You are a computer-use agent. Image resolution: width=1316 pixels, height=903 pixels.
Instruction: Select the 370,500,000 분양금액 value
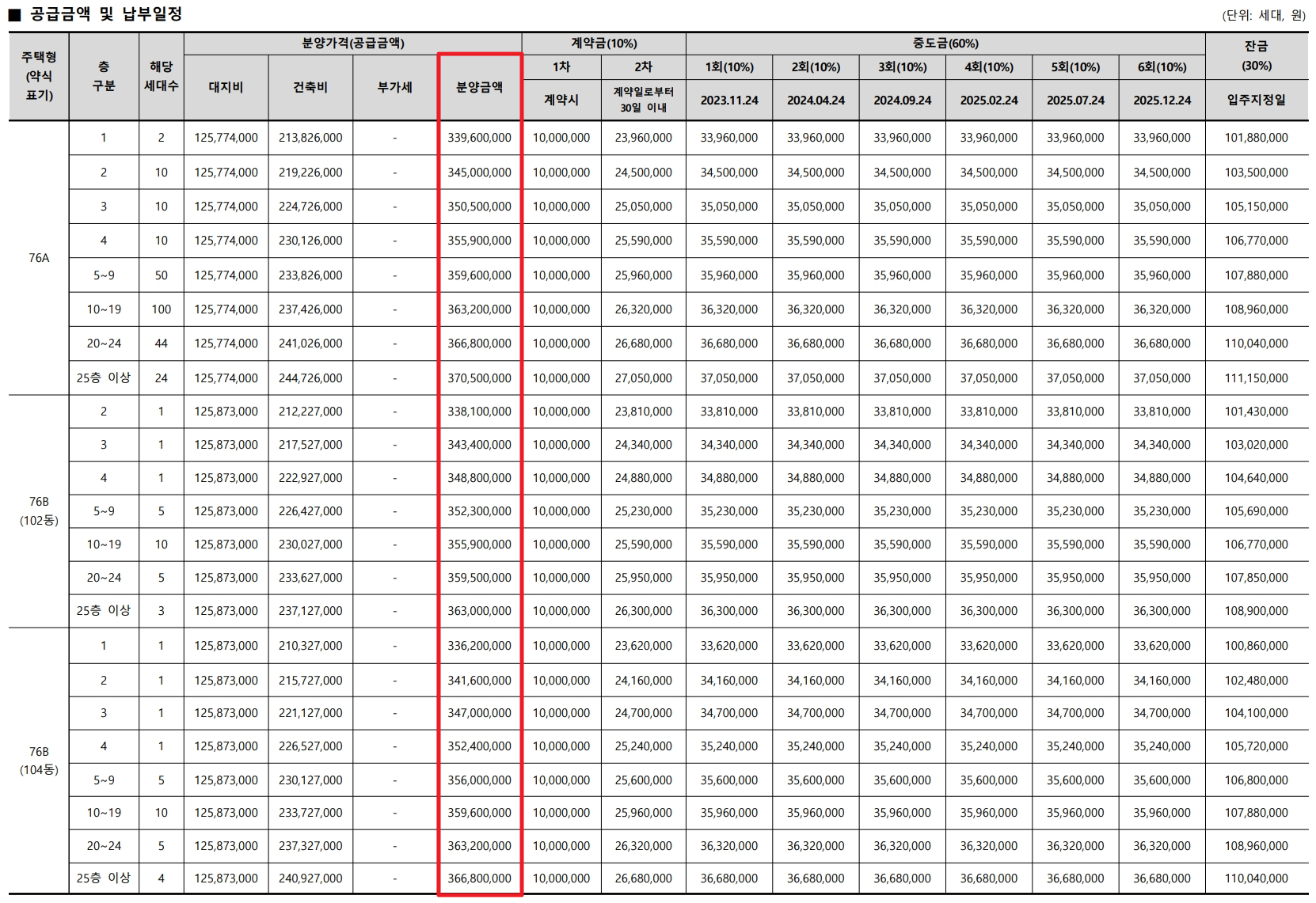tap(479, 378)
